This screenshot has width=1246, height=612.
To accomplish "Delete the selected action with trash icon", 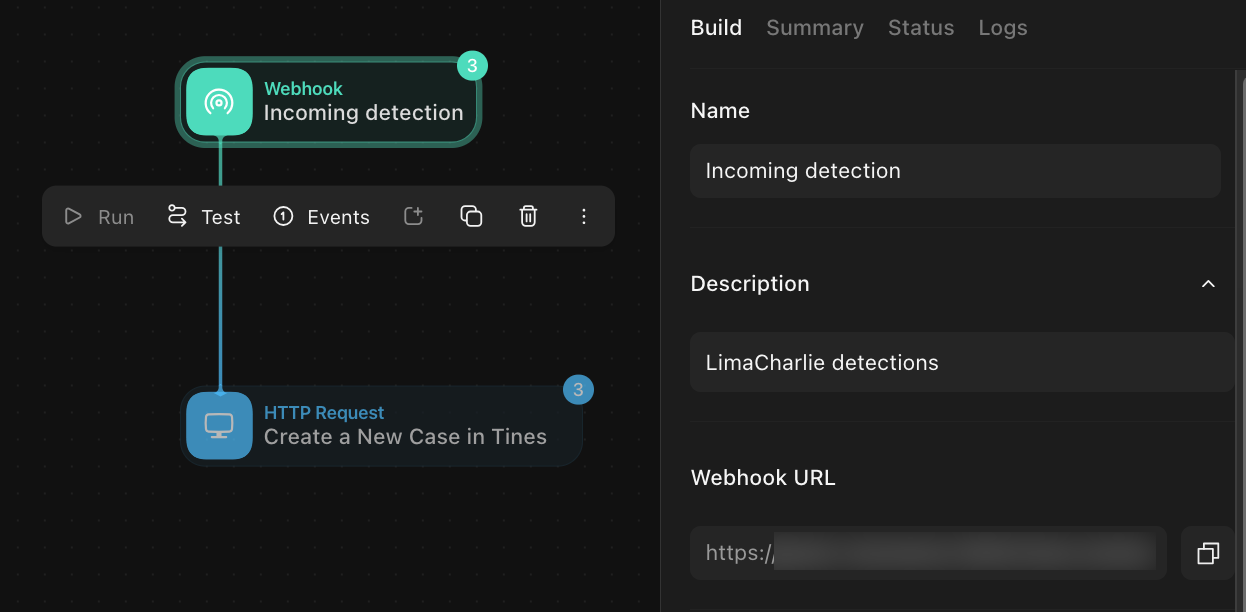I will pyautogui.click(x=529, y=217).
